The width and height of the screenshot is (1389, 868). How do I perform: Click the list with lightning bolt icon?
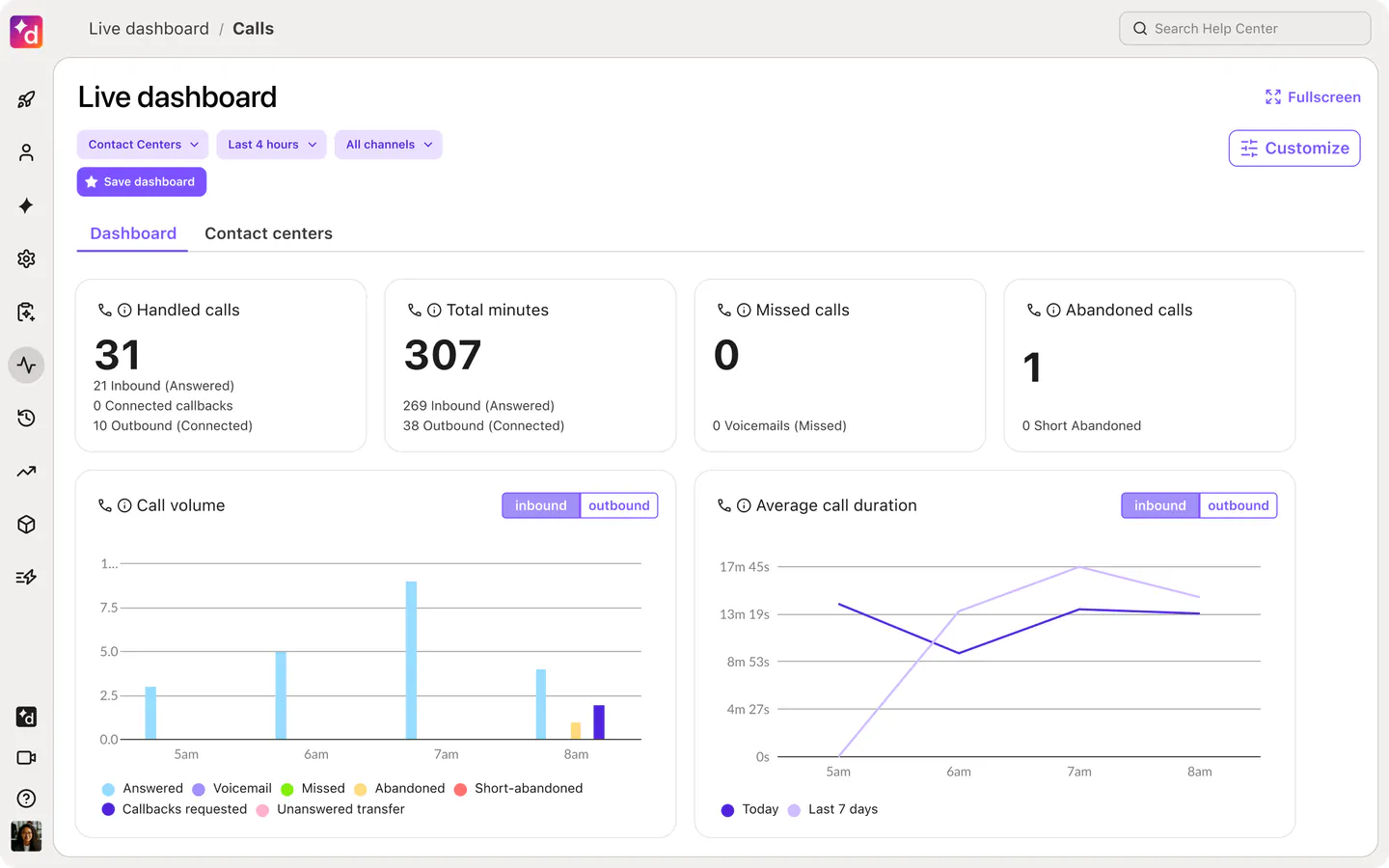[26, 577]
